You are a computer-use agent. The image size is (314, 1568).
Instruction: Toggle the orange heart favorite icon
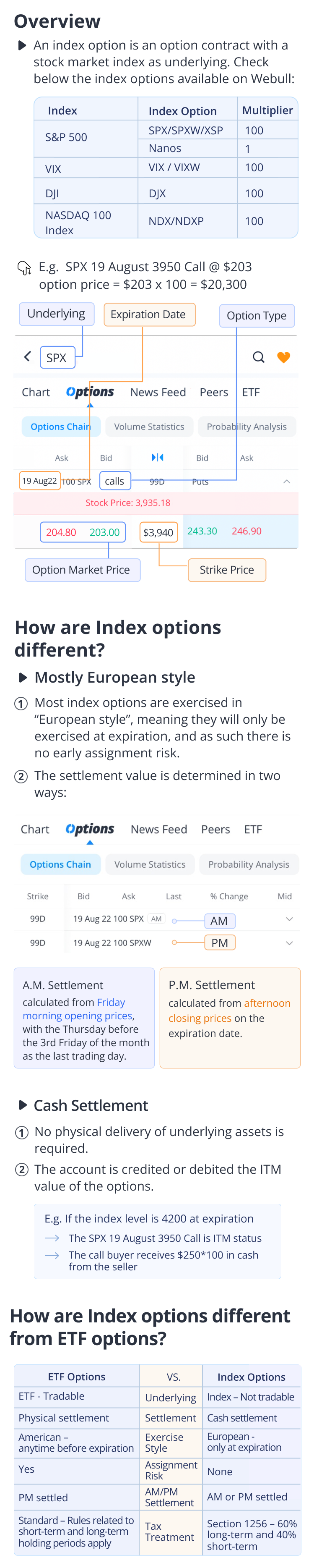(x=283, y=357)
